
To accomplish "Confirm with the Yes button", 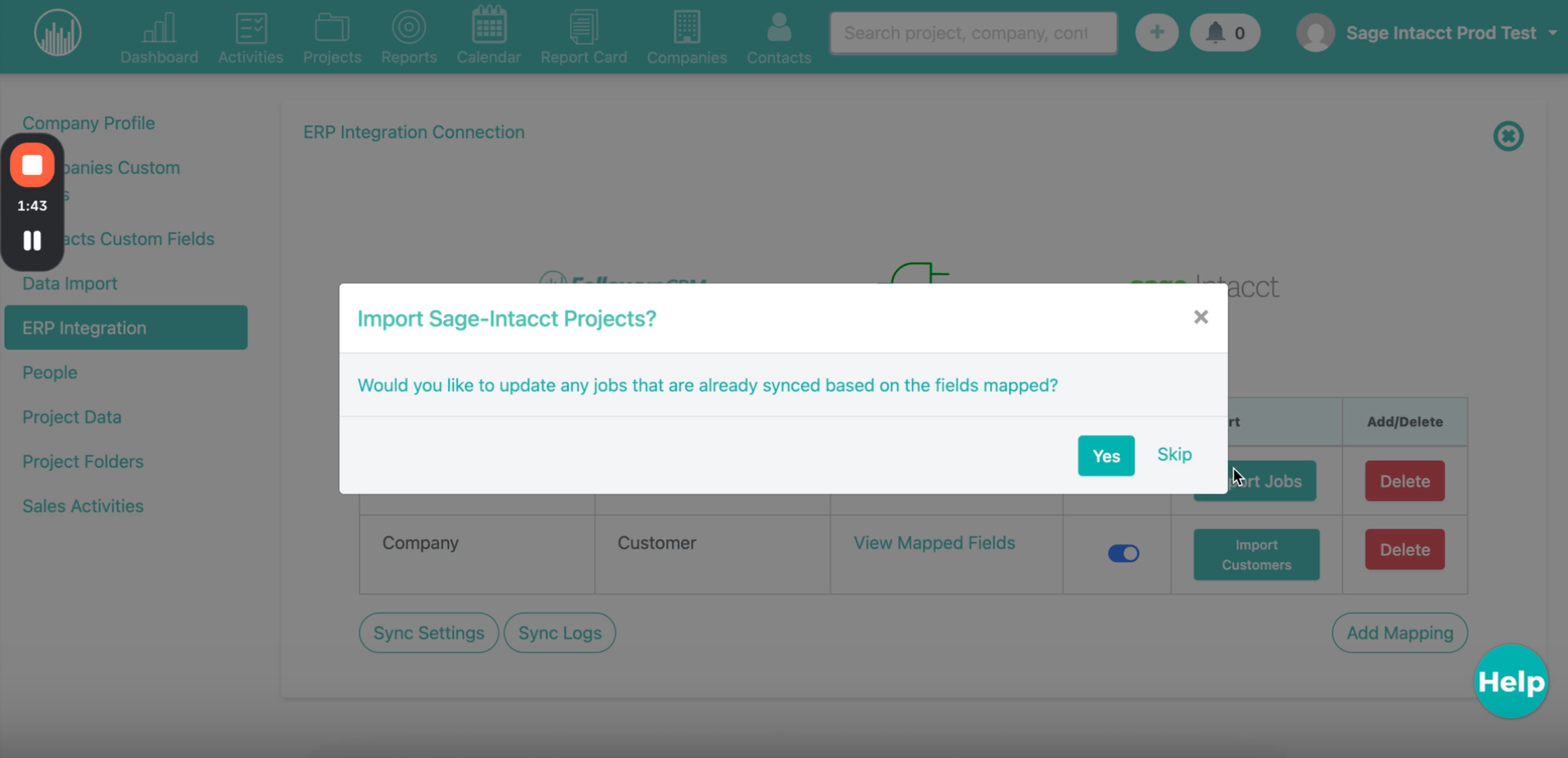I will (1105, 455).
